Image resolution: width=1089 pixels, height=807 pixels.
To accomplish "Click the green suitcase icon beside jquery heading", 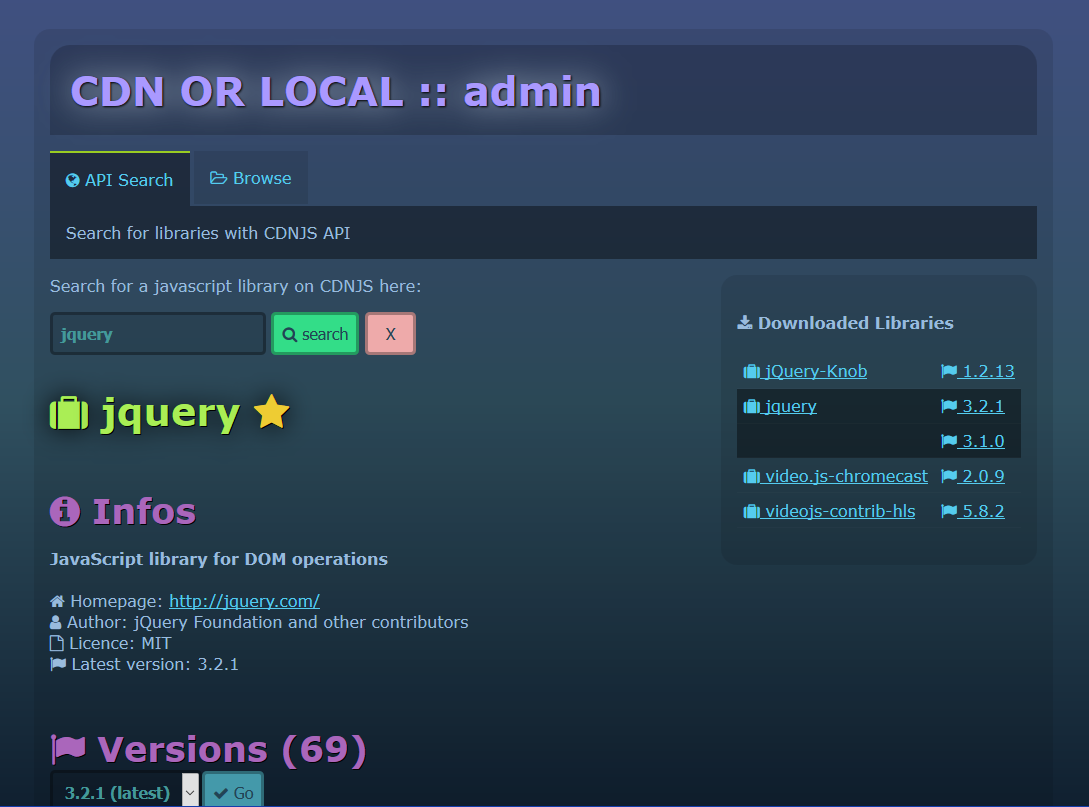I will [x=69, y=413].
